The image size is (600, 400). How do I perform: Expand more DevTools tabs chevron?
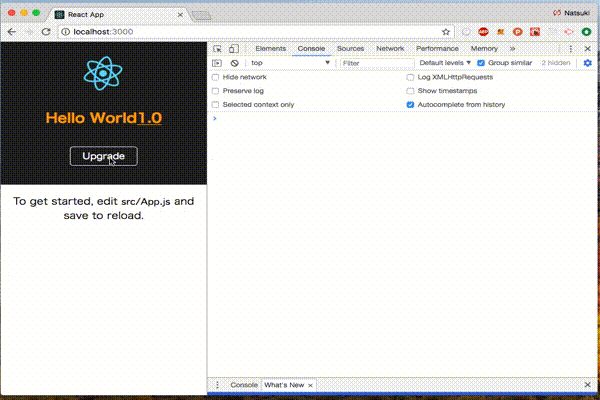coord(512,49)
